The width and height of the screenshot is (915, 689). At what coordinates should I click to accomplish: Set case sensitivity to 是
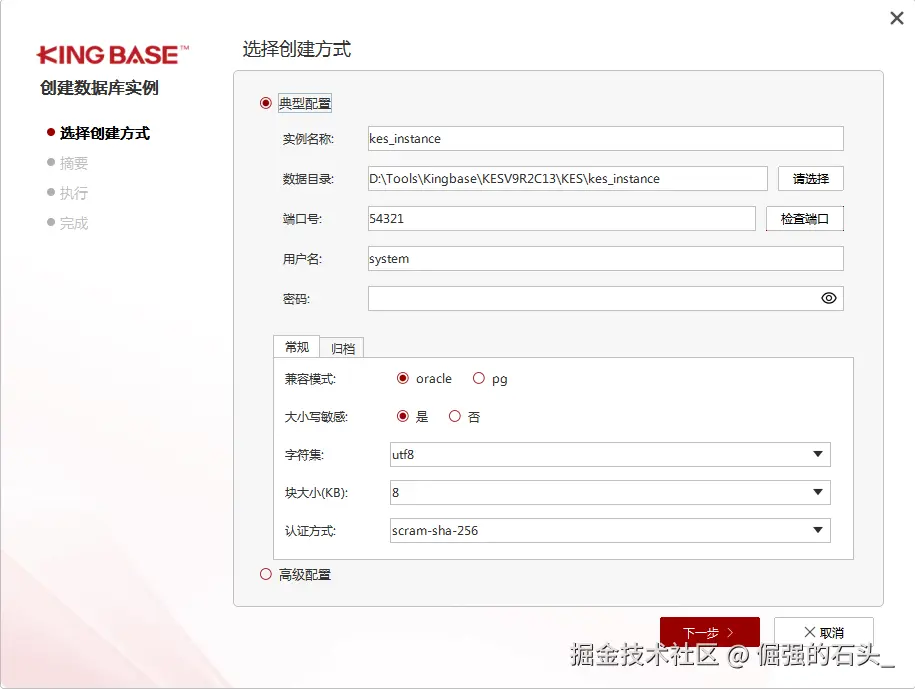pos(403,416)
